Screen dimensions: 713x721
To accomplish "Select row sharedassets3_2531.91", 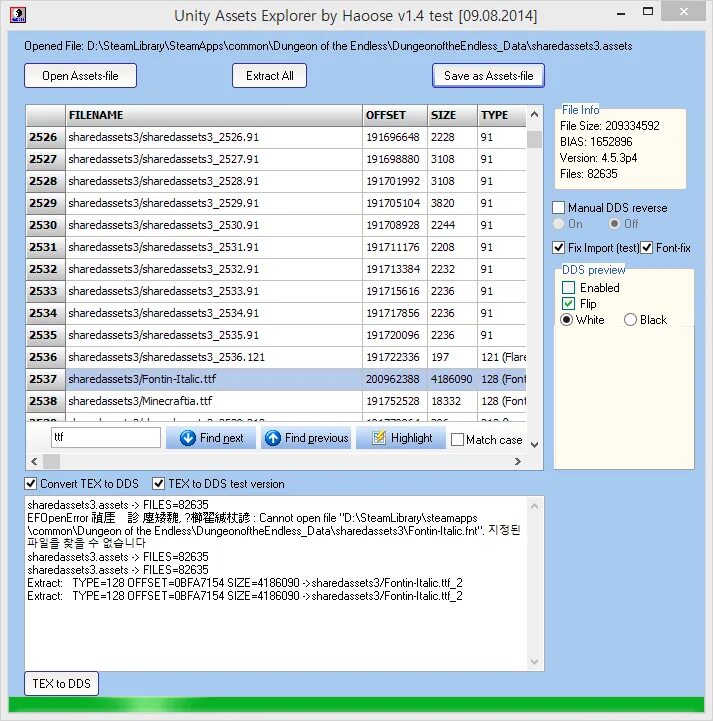I will point(276,247).
